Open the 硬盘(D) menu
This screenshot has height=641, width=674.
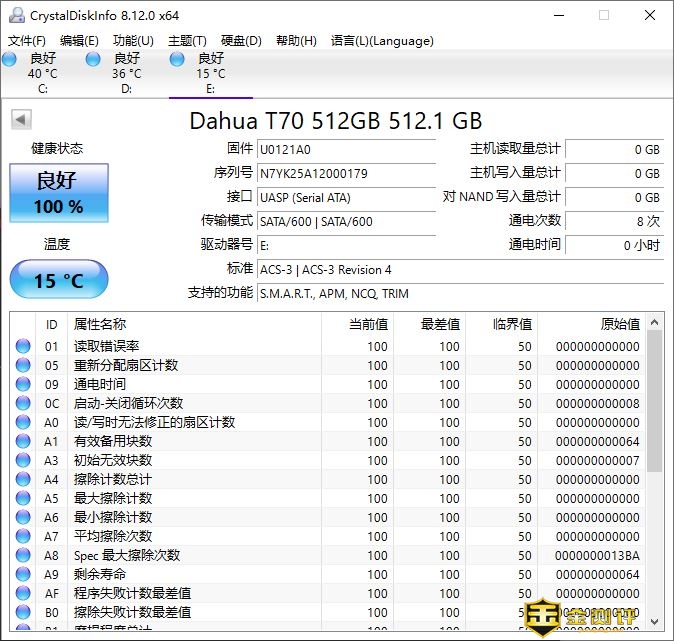(x=241, y=41)
